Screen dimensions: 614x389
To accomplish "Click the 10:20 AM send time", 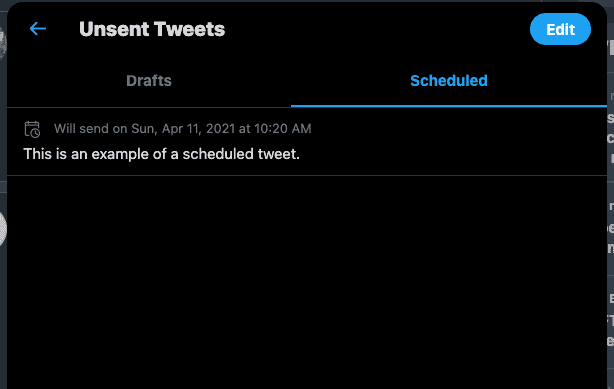I will pos(282,128).
